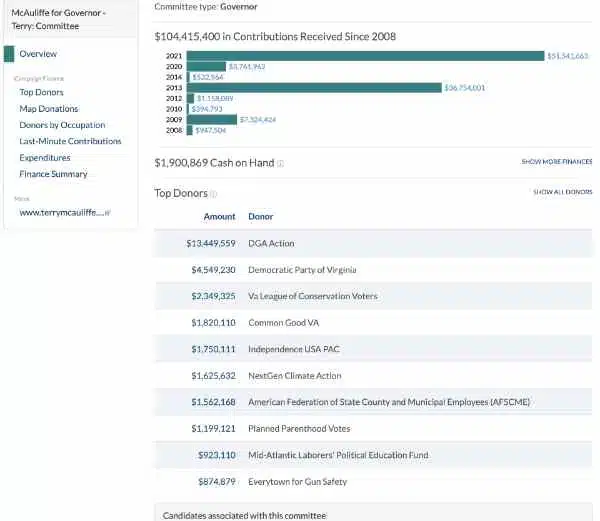Open Finance Summary in the sidebar
The image size is (600, 521).
53,174
